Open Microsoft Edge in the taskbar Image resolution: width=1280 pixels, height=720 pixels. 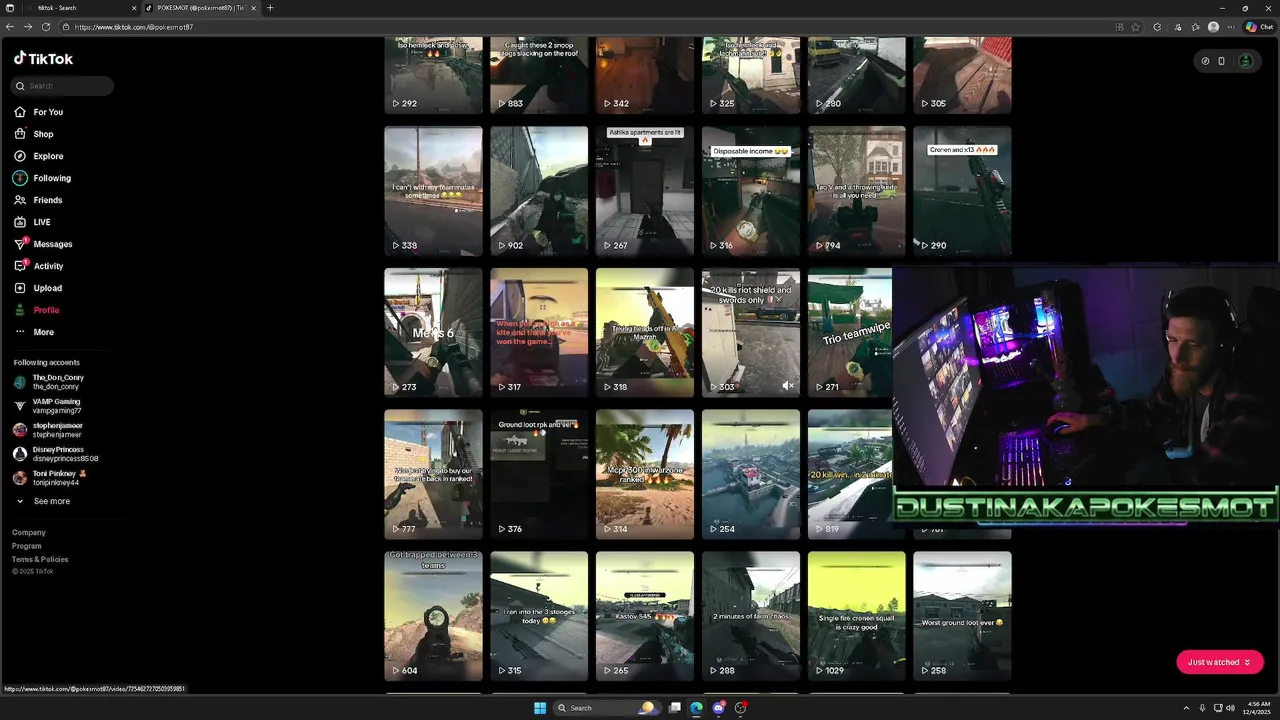pos(696,708)
